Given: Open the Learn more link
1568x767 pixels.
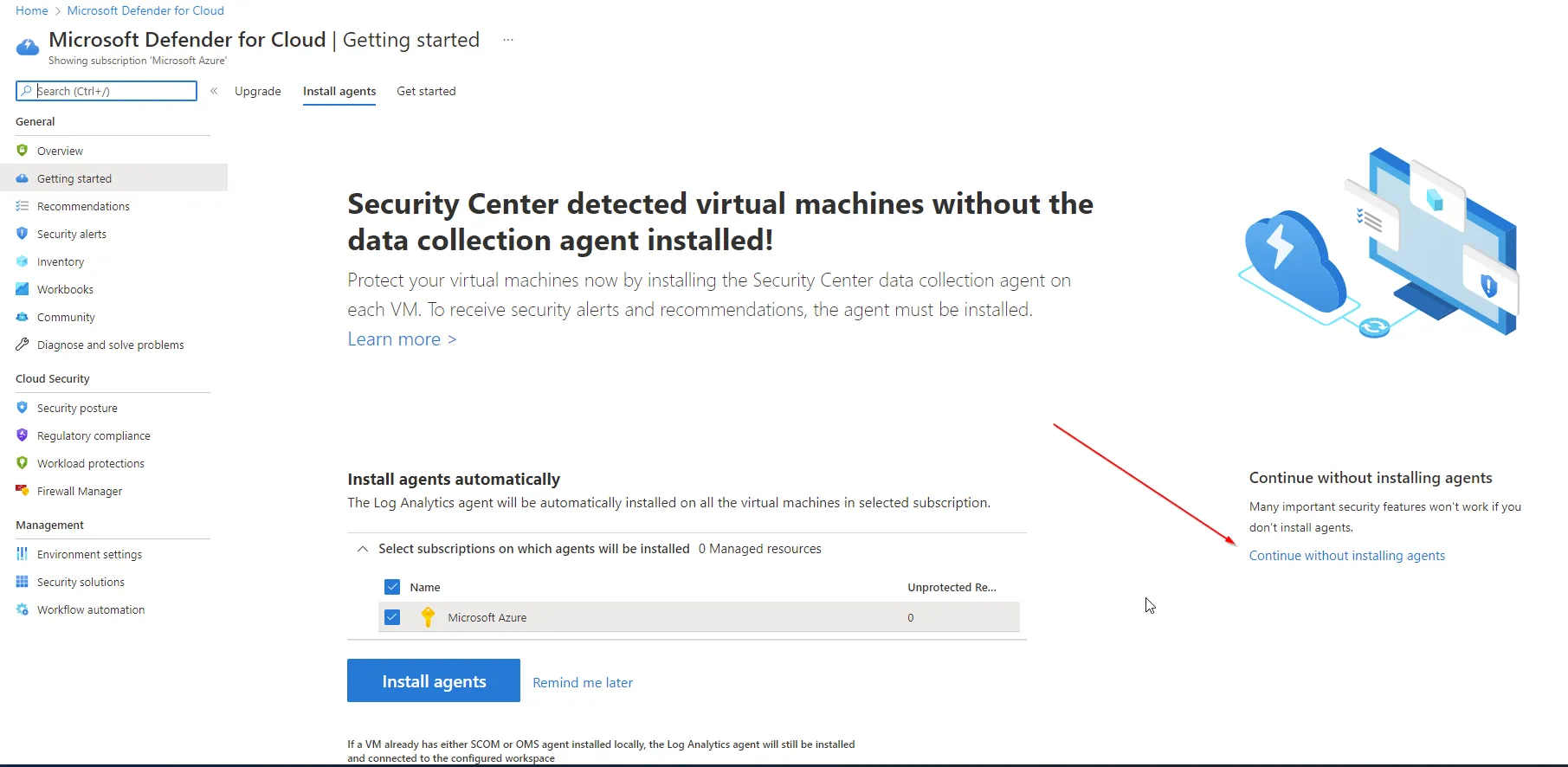Looking at the screenshot, I should pyautogui.click(x=402, y=339).
